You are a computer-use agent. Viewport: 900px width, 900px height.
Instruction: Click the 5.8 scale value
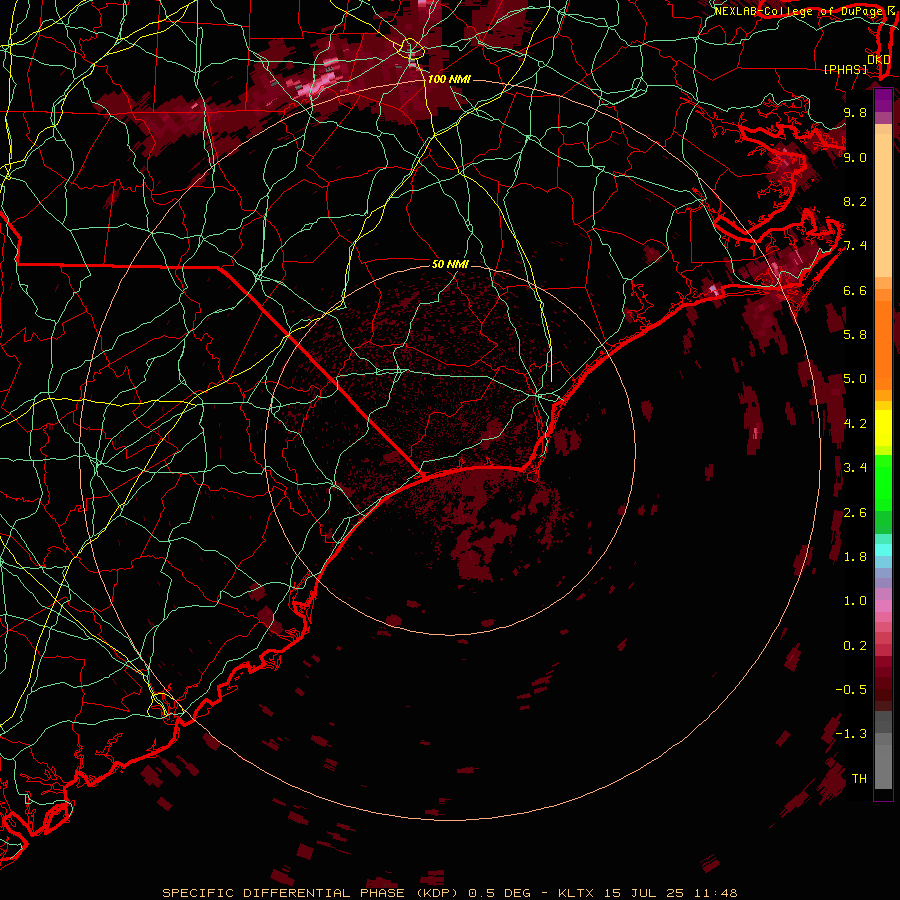click(855, 335)
